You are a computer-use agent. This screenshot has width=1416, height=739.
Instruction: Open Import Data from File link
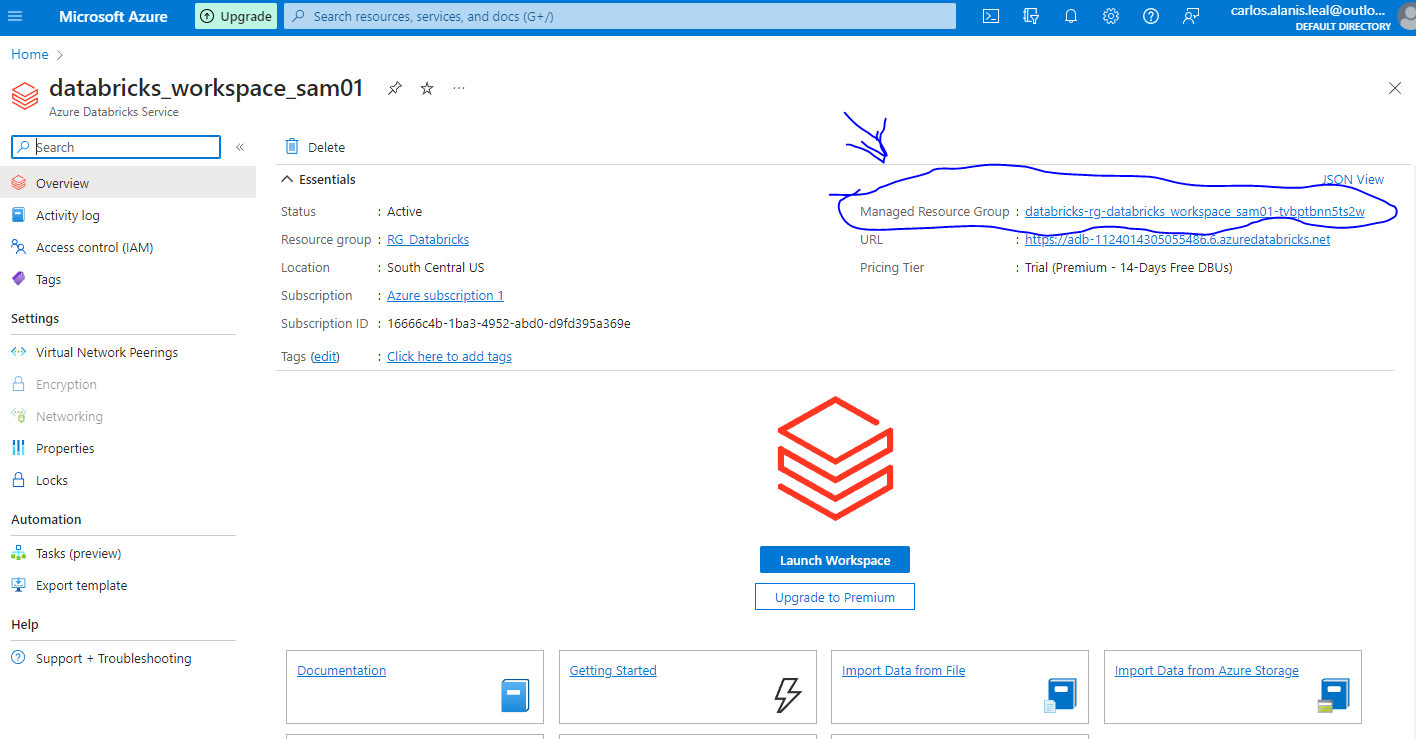[904, 670]
